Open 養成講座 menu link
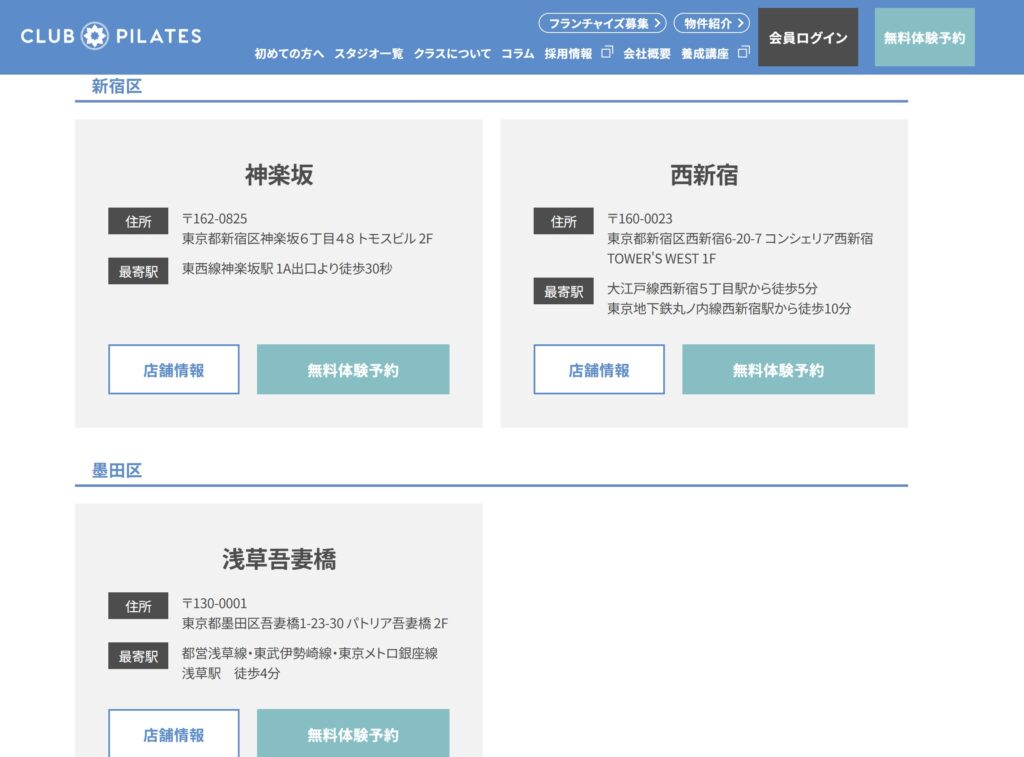The image size is (1024, 757). (705, 54)
